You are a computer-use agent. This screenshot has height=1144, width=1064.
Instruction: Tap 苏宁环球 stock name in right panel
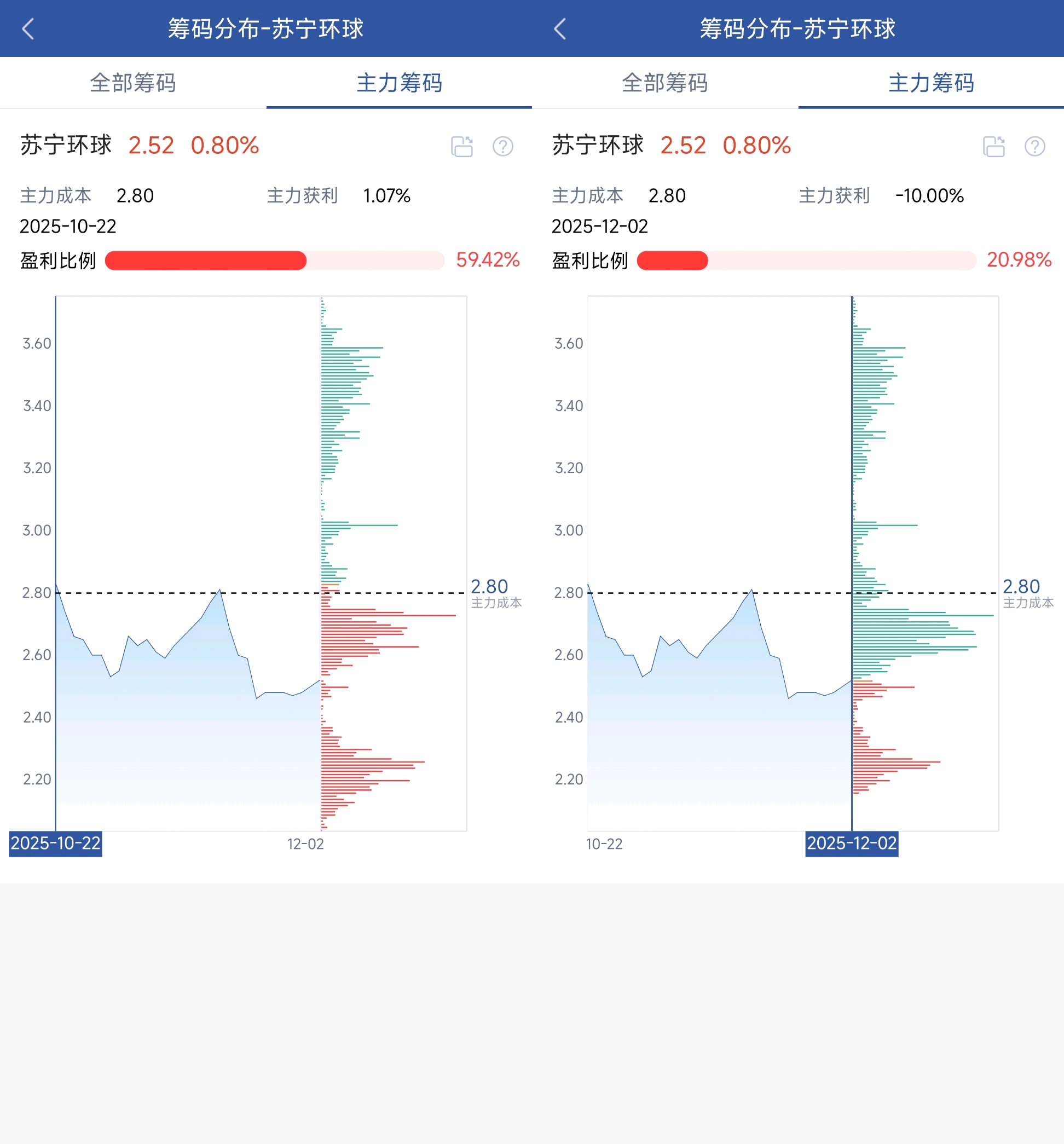(598, 145)
